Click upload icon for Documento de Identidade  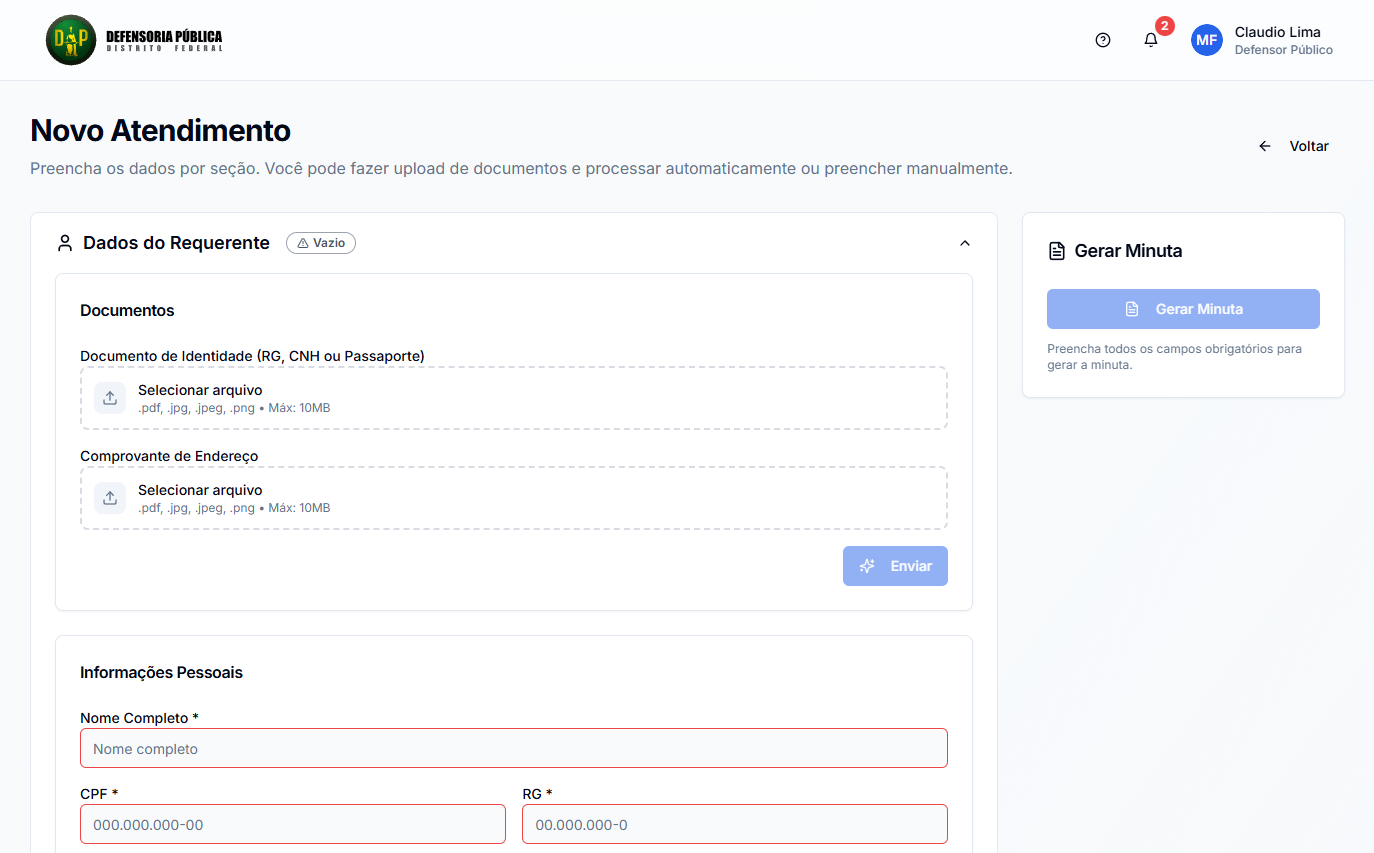[110, 398]
